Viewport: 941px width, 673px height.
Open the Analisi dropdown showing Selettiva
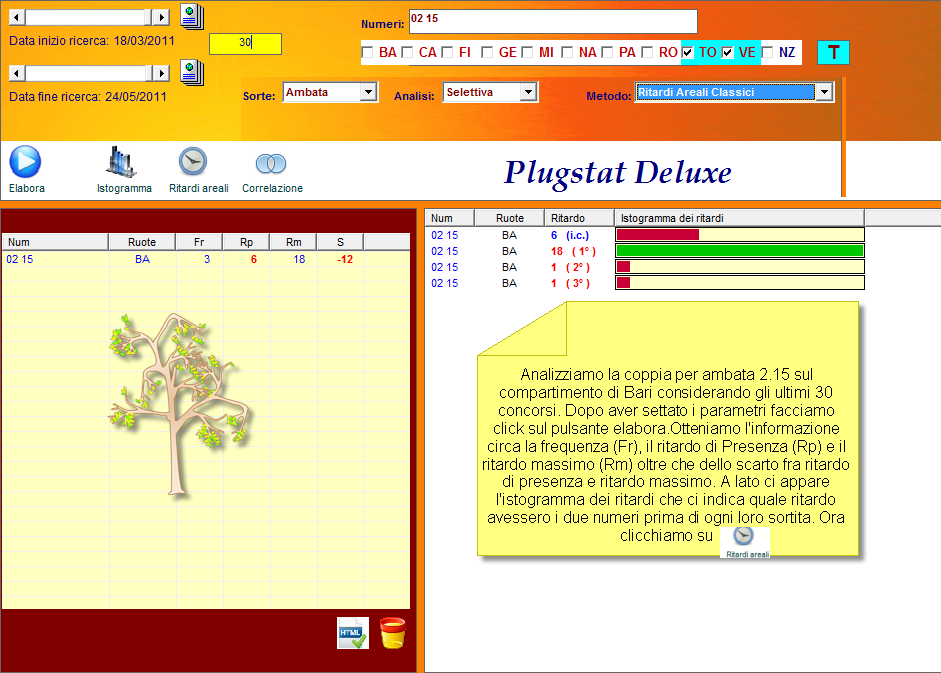pyautogui.click(x=528, y=92)
